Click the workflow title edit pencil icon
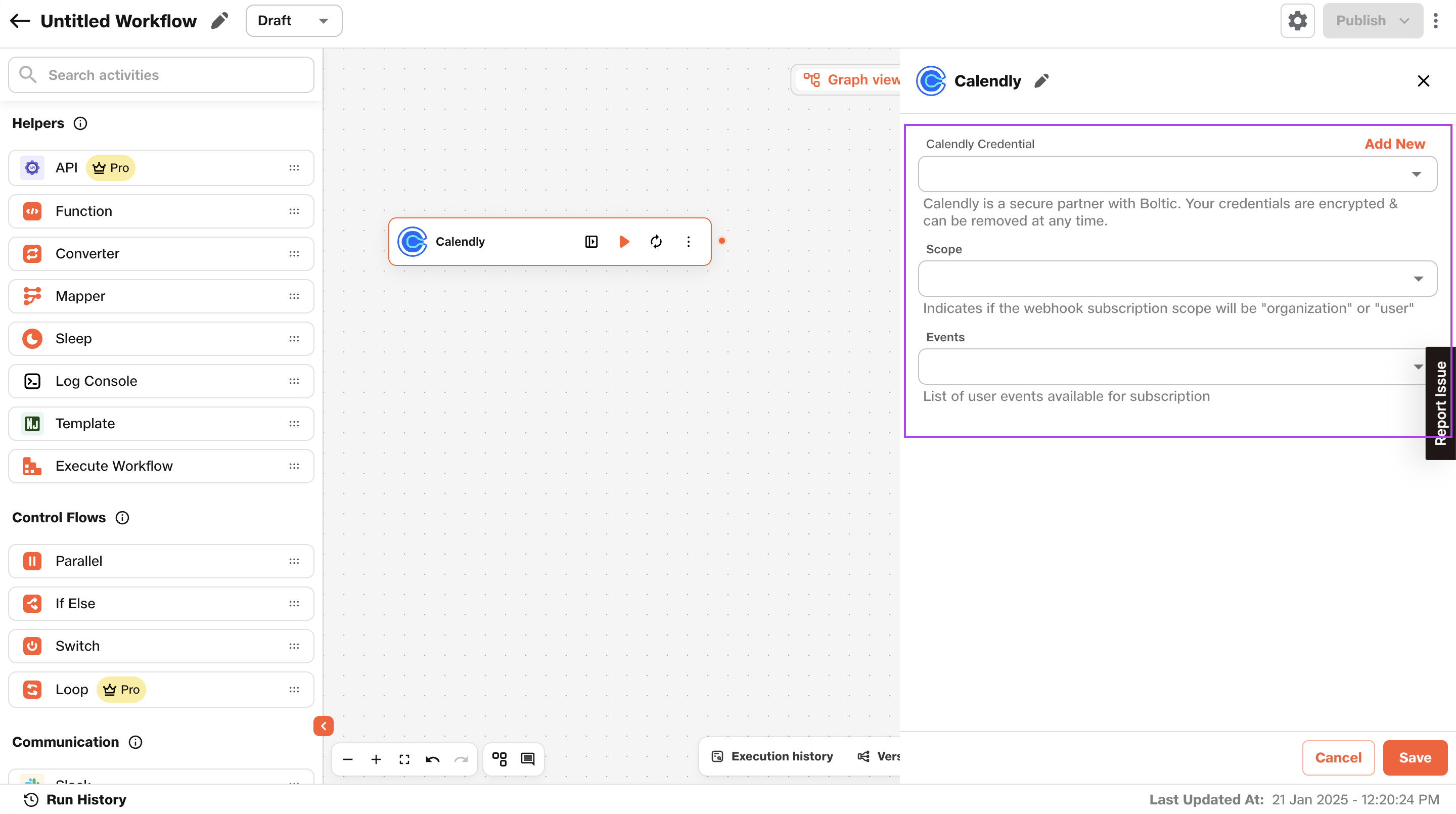The image size is (1456, 814). (x=221, y=21)
